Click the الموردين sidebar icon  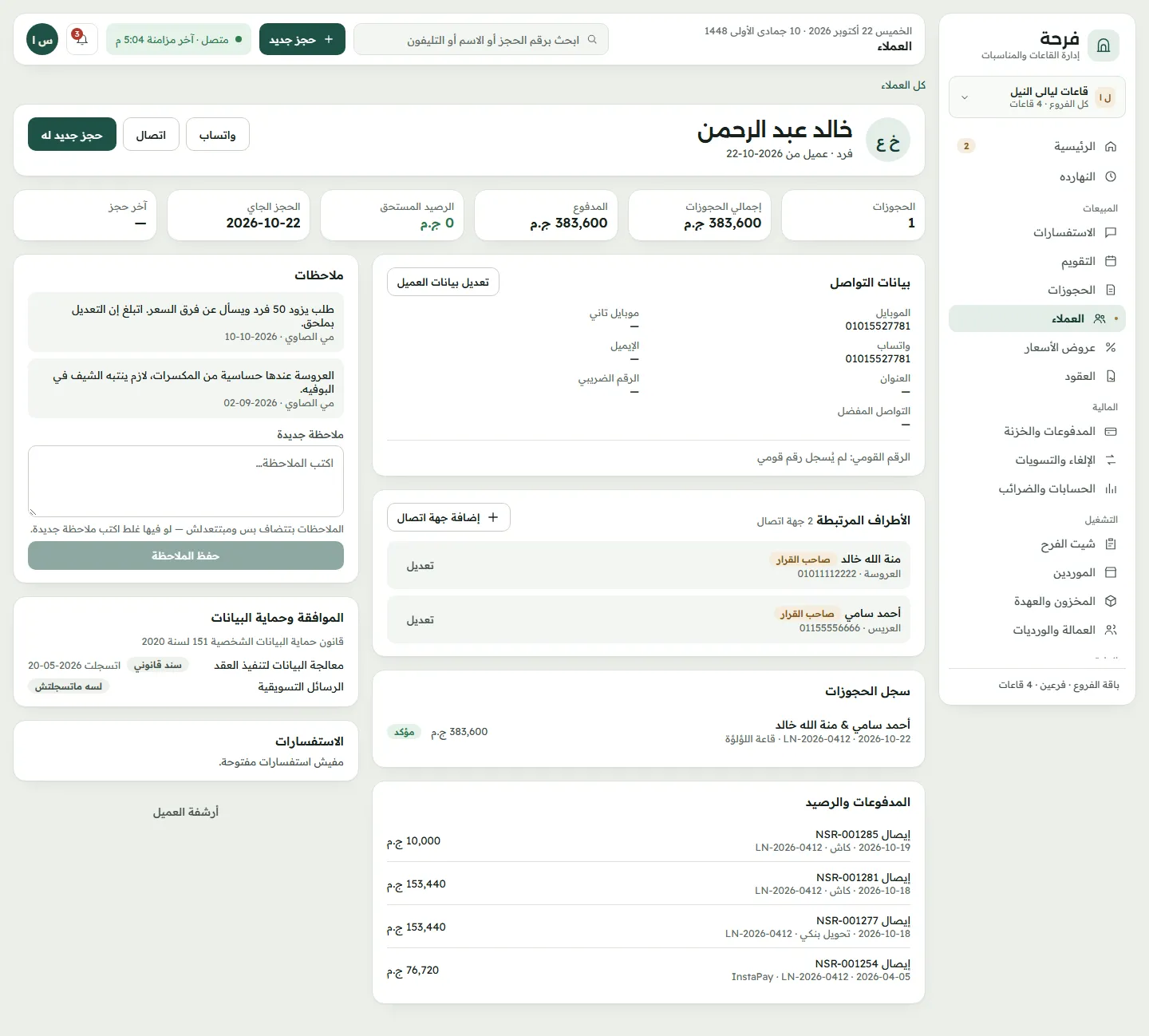[1111, 572]
